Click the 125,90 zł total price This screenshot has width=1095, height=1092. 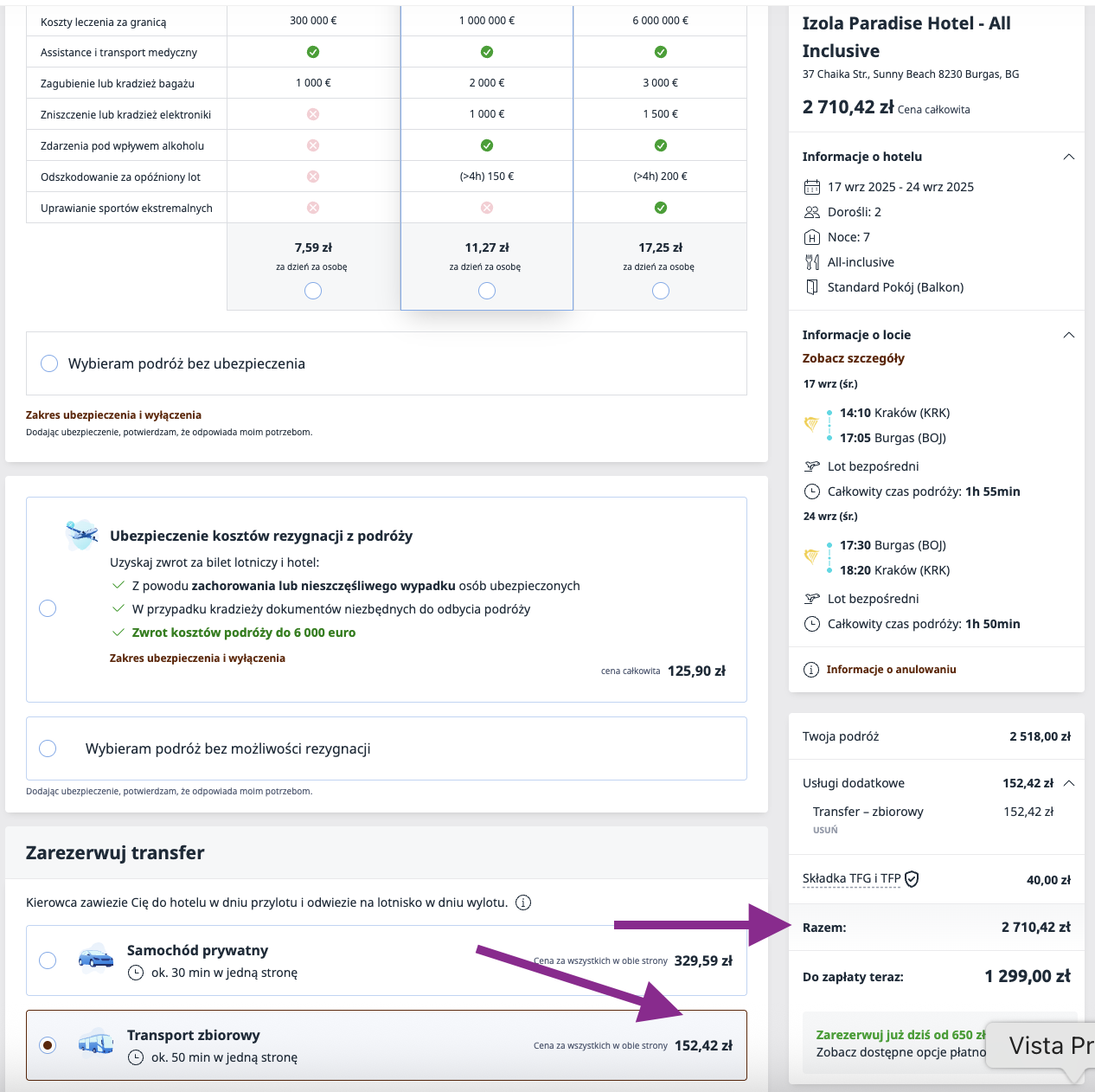click(696, 671)
